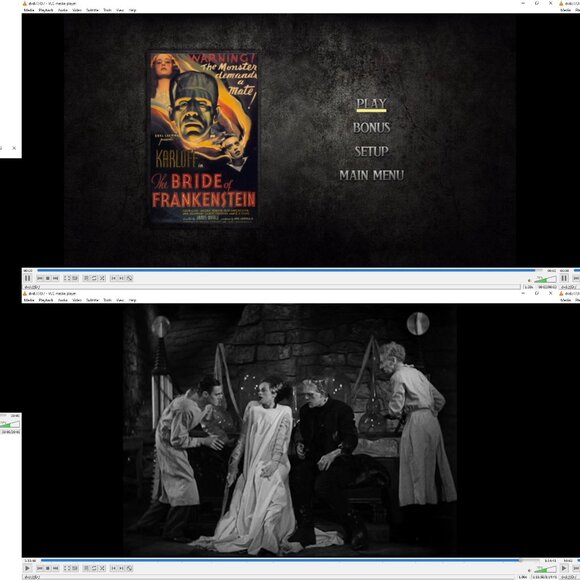Open the Subtitle menu in top VLC window
The image size is (580, 580).
(x=92, y=10)
